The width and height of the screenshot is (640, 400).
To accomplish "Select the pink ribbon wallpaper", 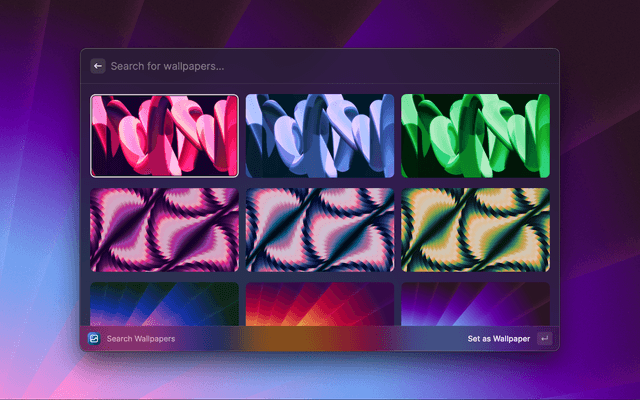I will pos(165,135).
